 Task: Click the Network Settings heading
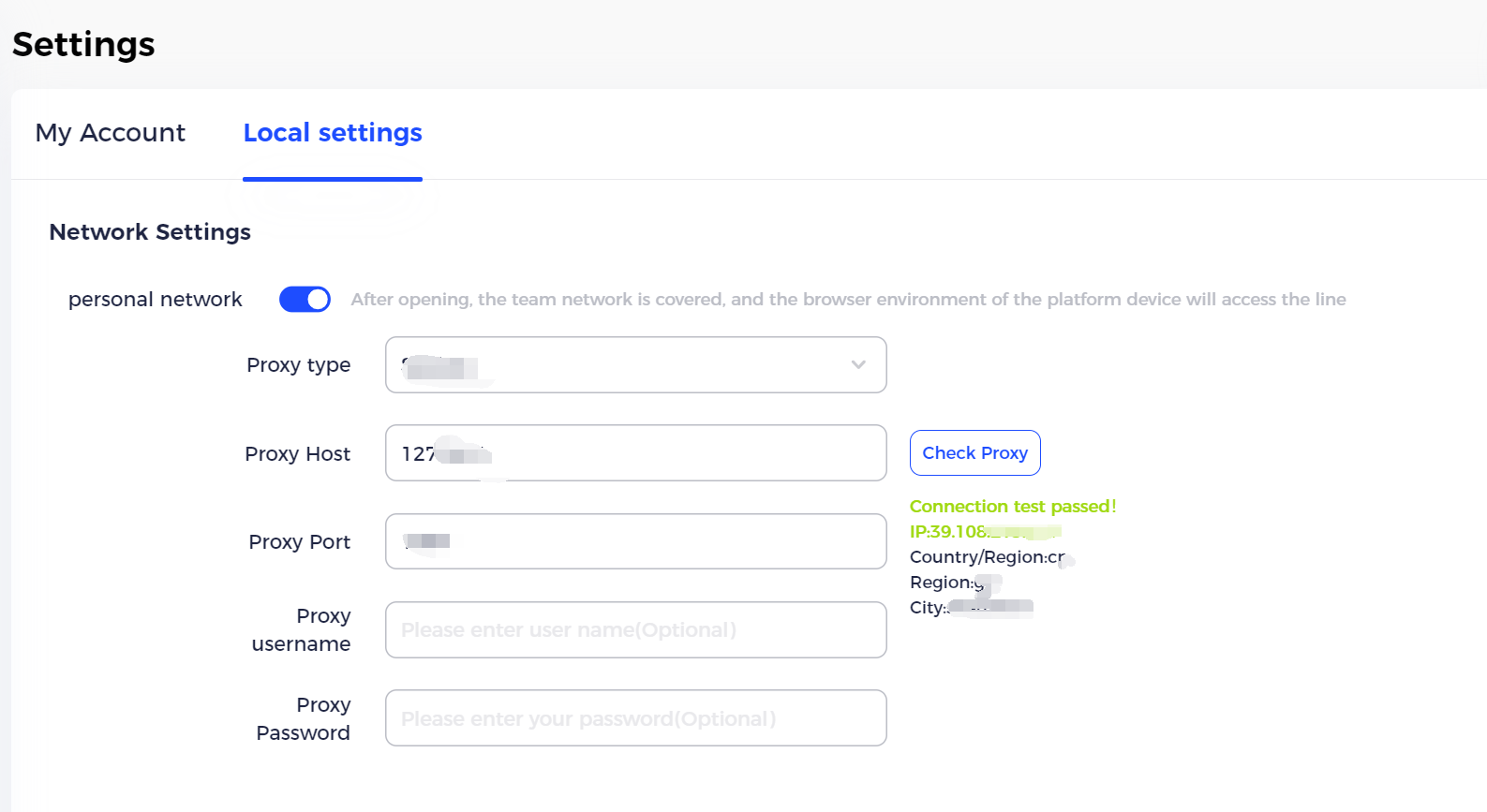coord(150,232)
